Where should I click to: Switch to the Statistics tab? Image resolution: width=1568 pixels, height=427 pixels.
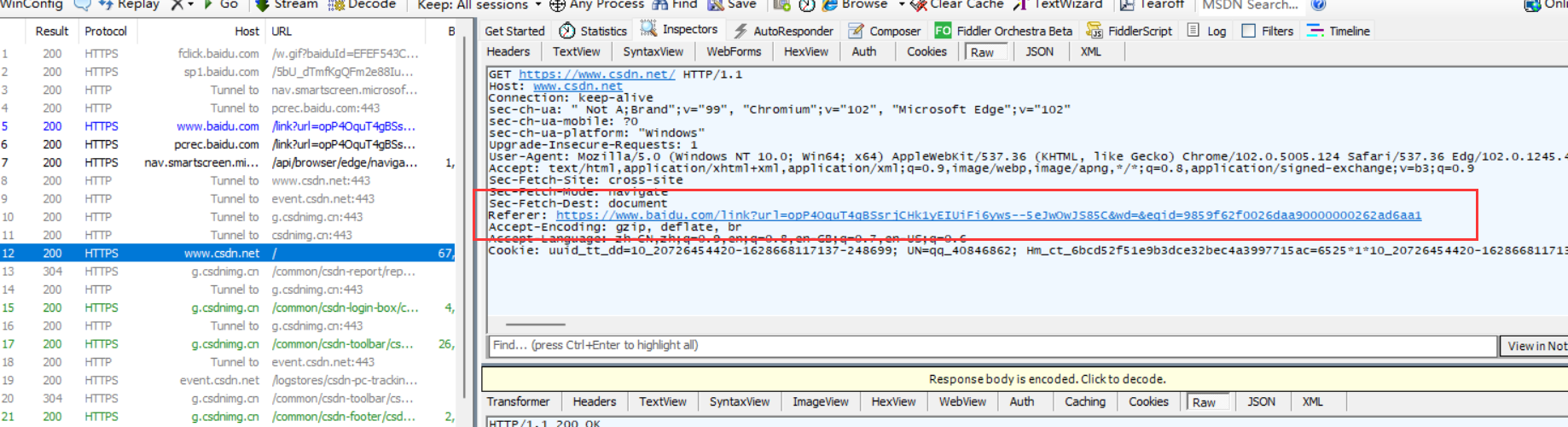coord(593,31)
